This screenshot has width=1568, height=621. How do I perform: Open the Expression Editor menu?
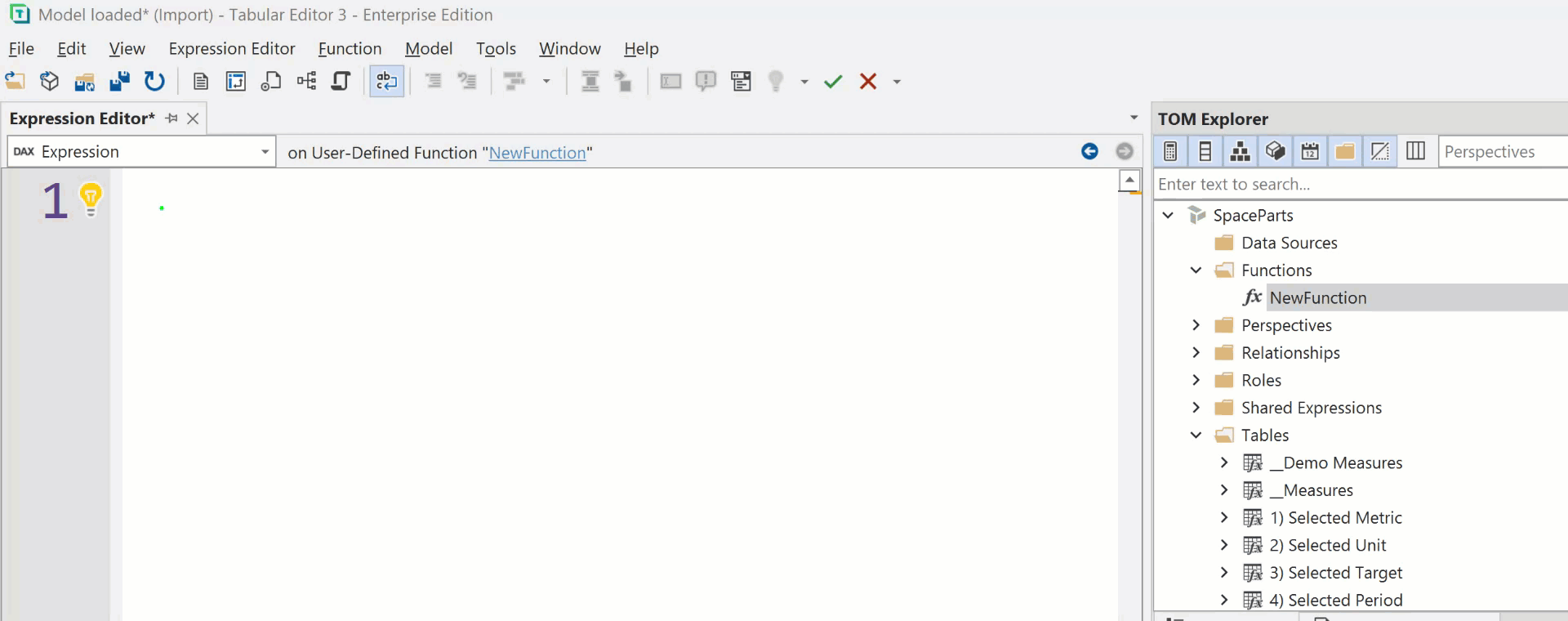tap(232, 48)
